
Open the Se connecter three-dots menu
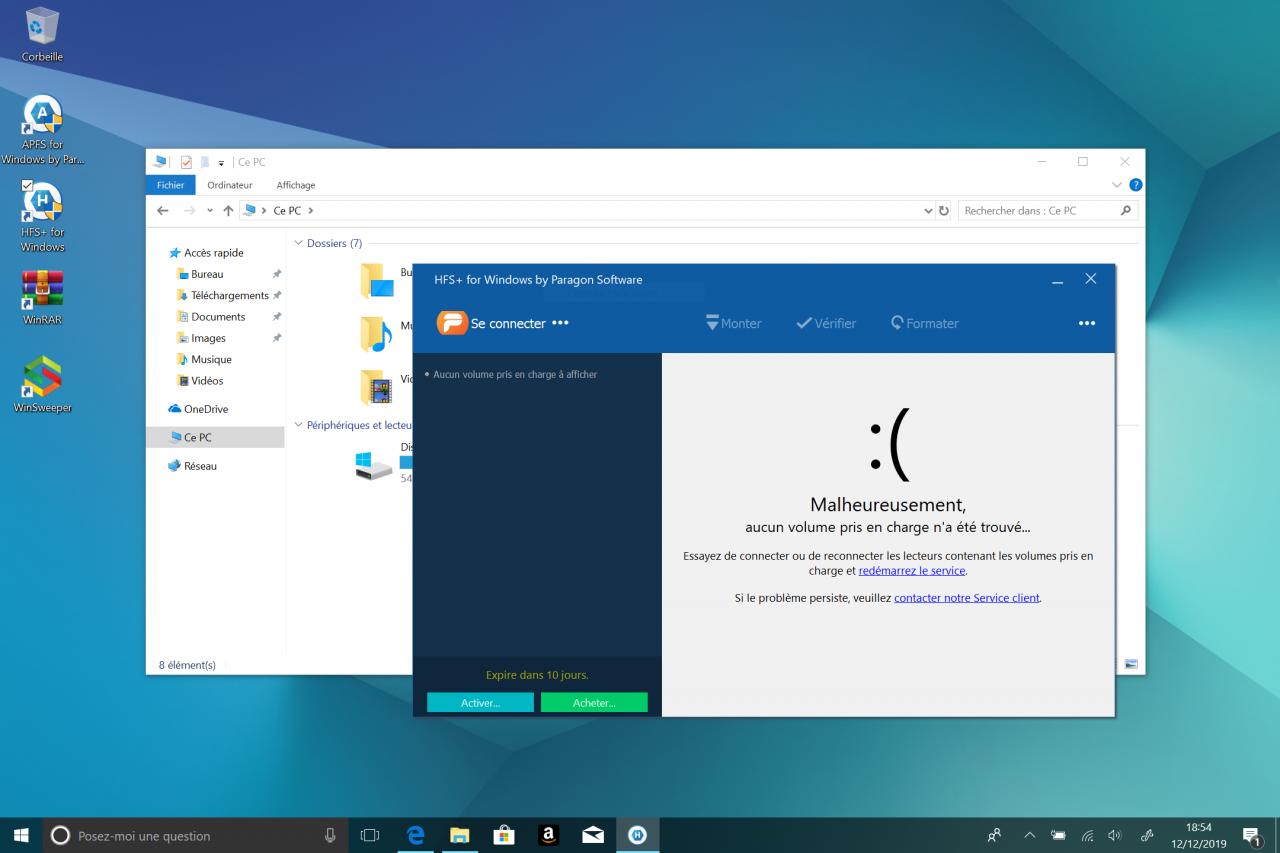[x=560, y=323]
